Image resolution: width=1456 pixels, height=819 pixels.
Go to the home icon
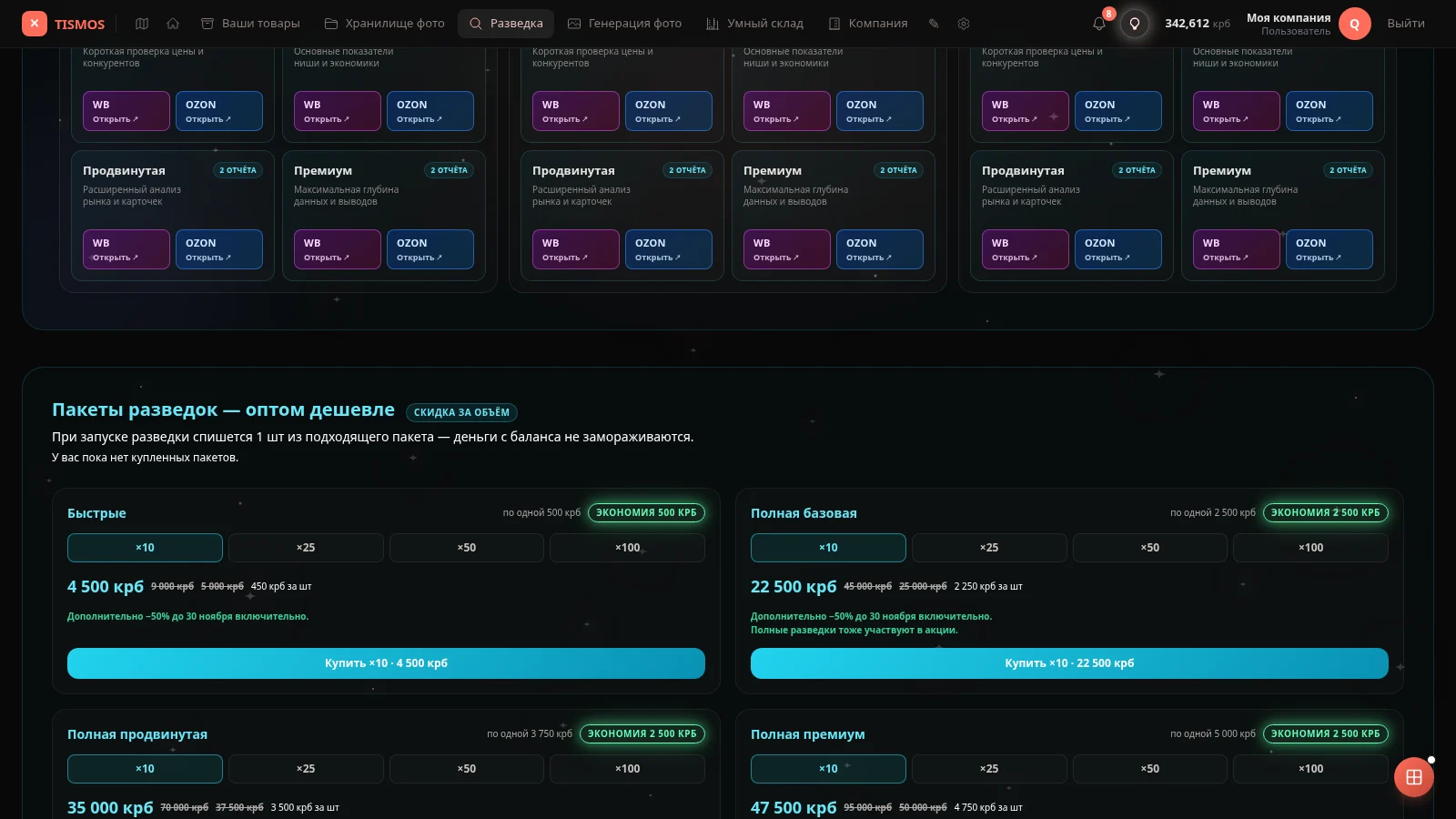(x=173, y=24)
